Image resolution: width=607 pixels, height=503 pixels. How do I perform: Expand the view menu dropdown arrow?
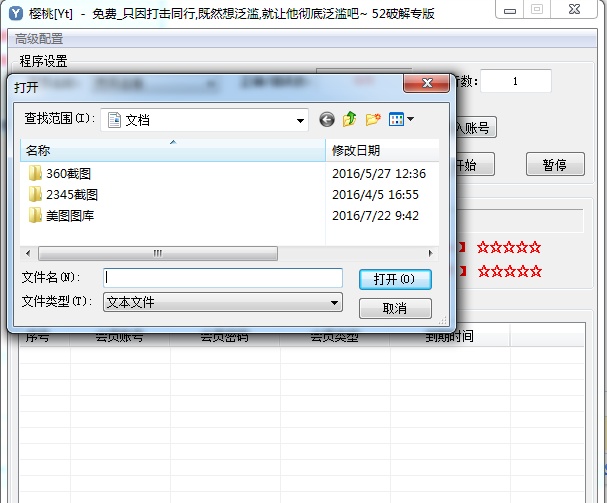411,119
